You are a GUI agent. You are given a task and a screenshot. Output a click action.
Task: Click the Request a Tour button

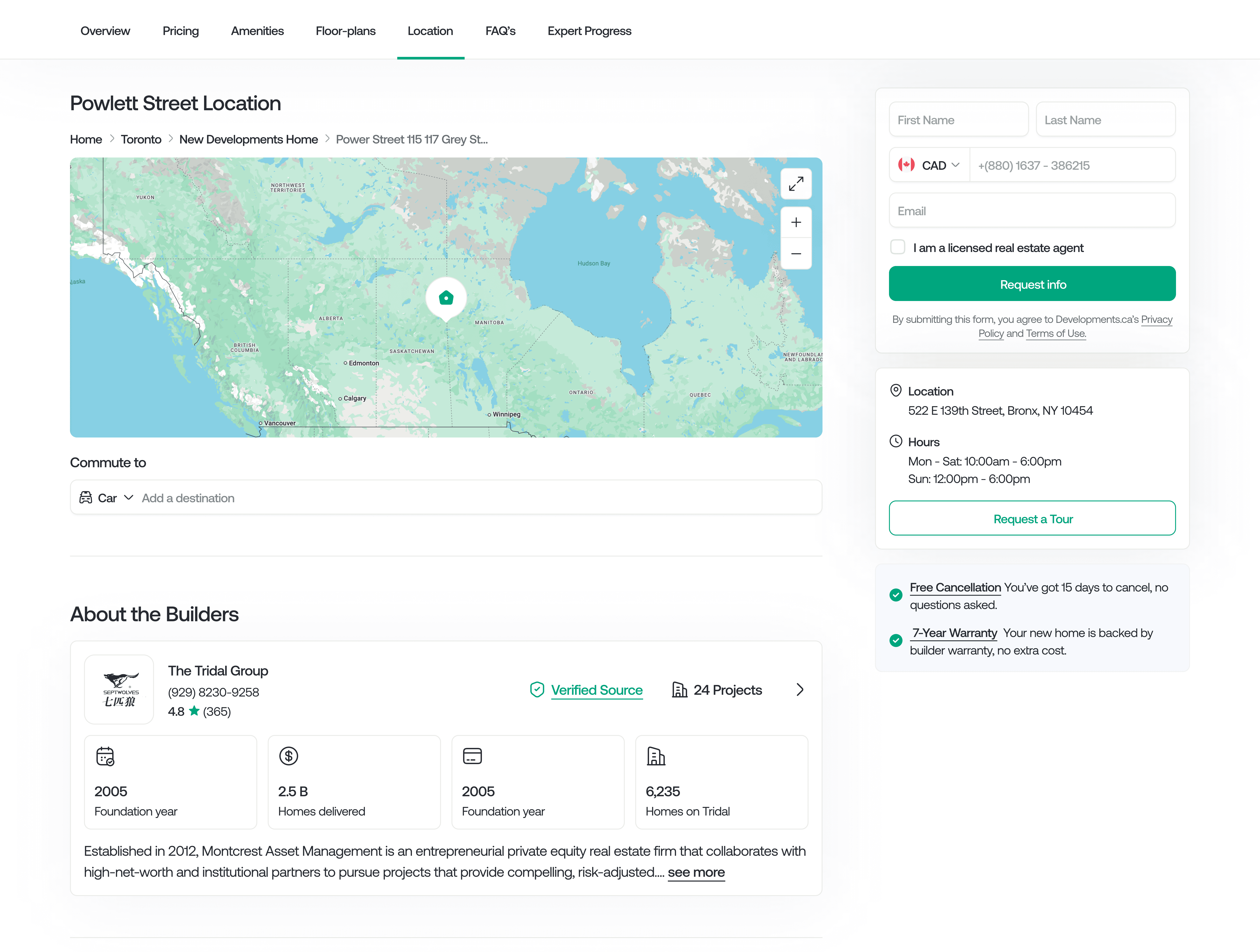1032,518
